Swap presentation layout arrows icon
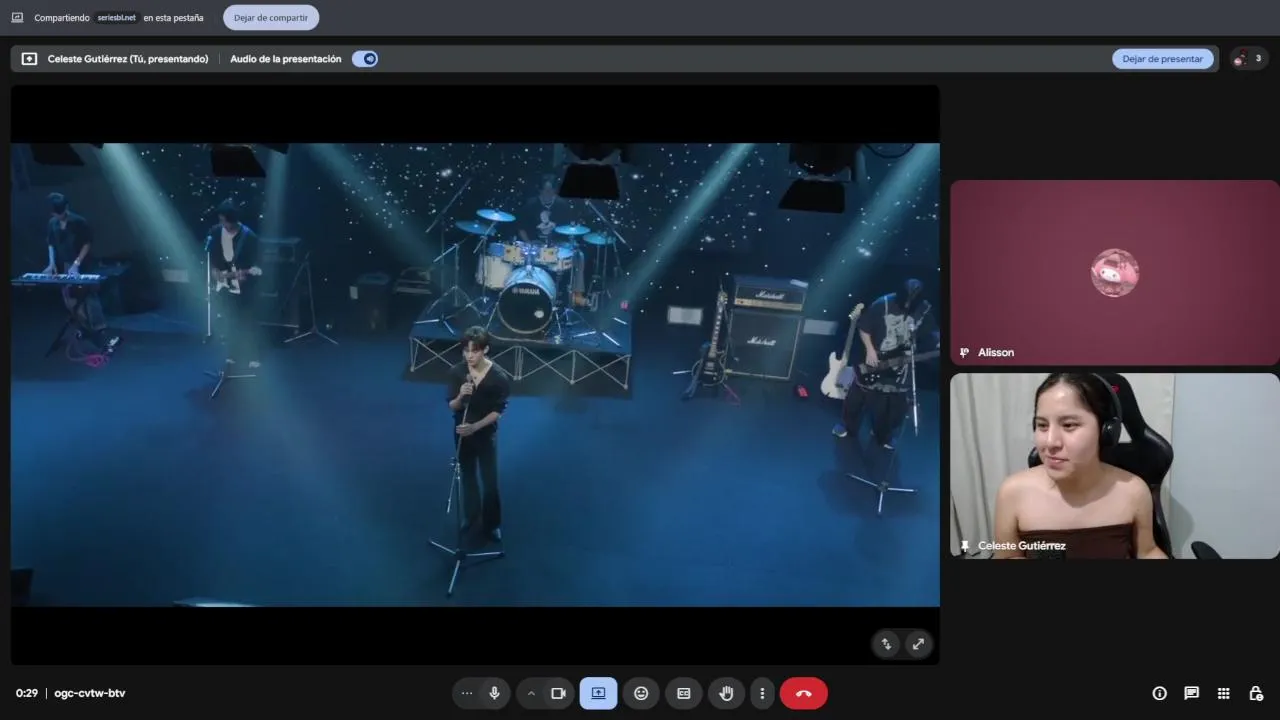This screenshot has width=1280, height=720. [886, 644]
